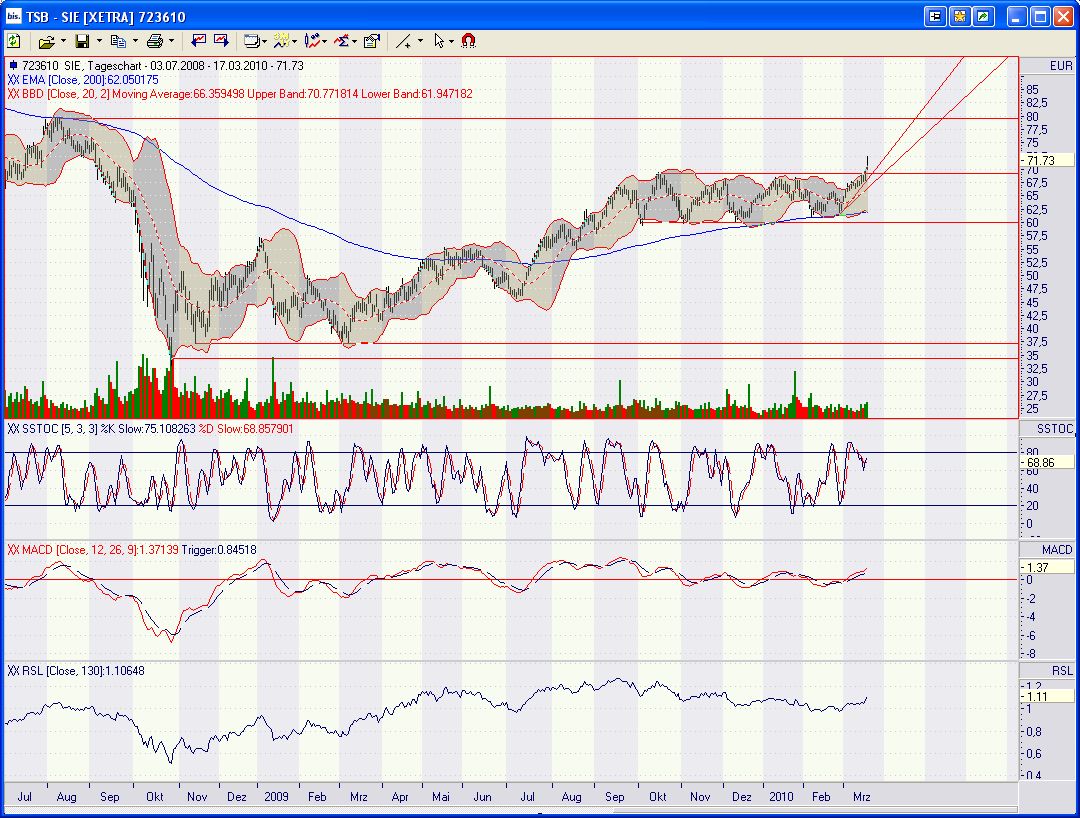Go to previous chart with left-arrow icon
Viewport: 1080px width, 818px height.
tap(199, 41)
